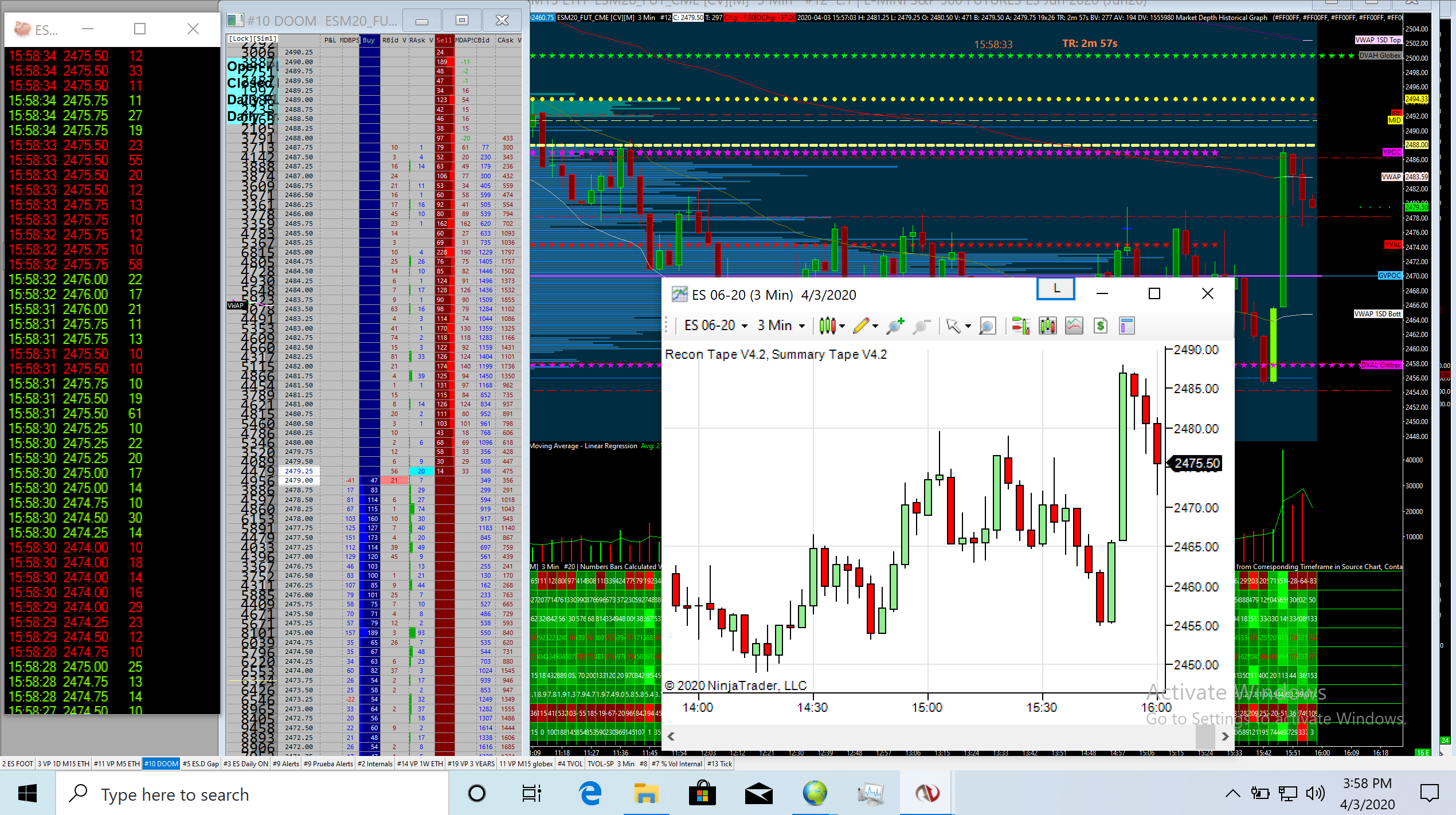Activate the zoom frame icon
This screenshot has height=815, width=1456.
pyautogui.click(x=987, y=326)
